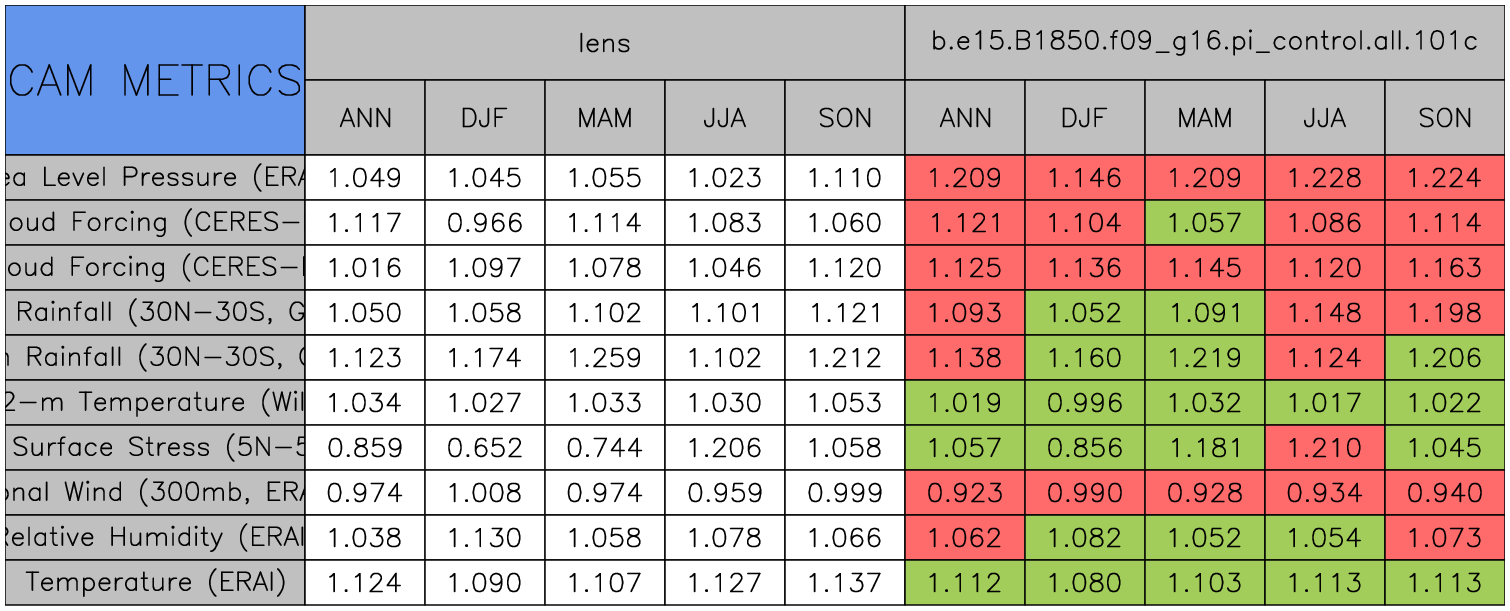Click the Zonal Wind (300mb) row label
The height and width of the screenshot is (611, 1510).
pos(155,492)
